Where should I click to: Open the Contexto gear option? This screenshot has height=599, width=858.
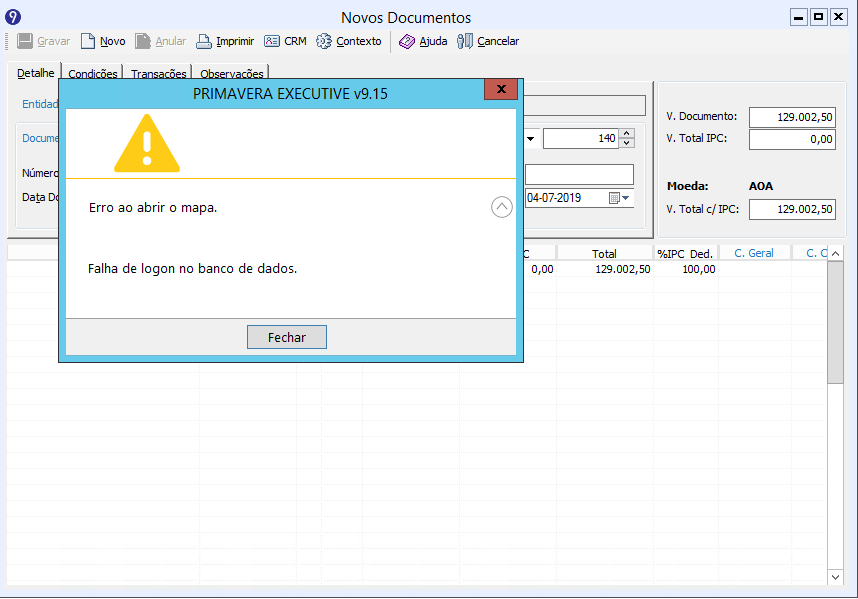pos(324,42)
